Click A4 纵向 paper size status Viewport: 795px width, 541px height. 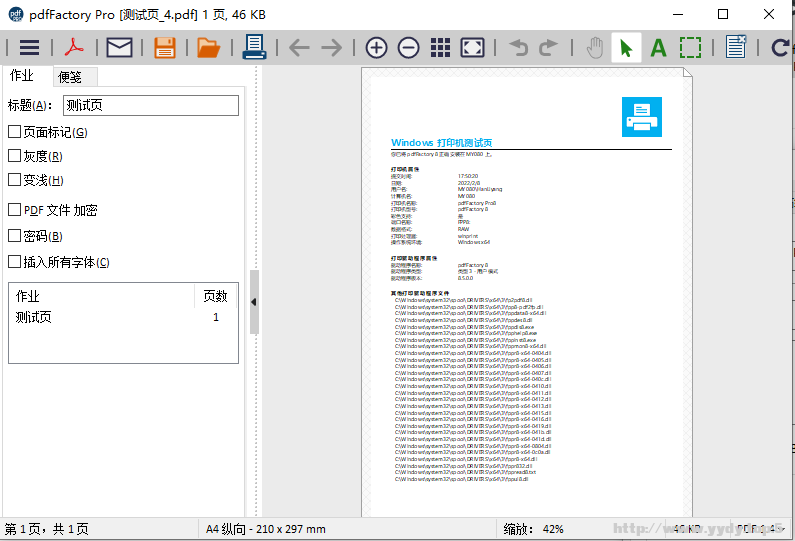click(266, 529)
